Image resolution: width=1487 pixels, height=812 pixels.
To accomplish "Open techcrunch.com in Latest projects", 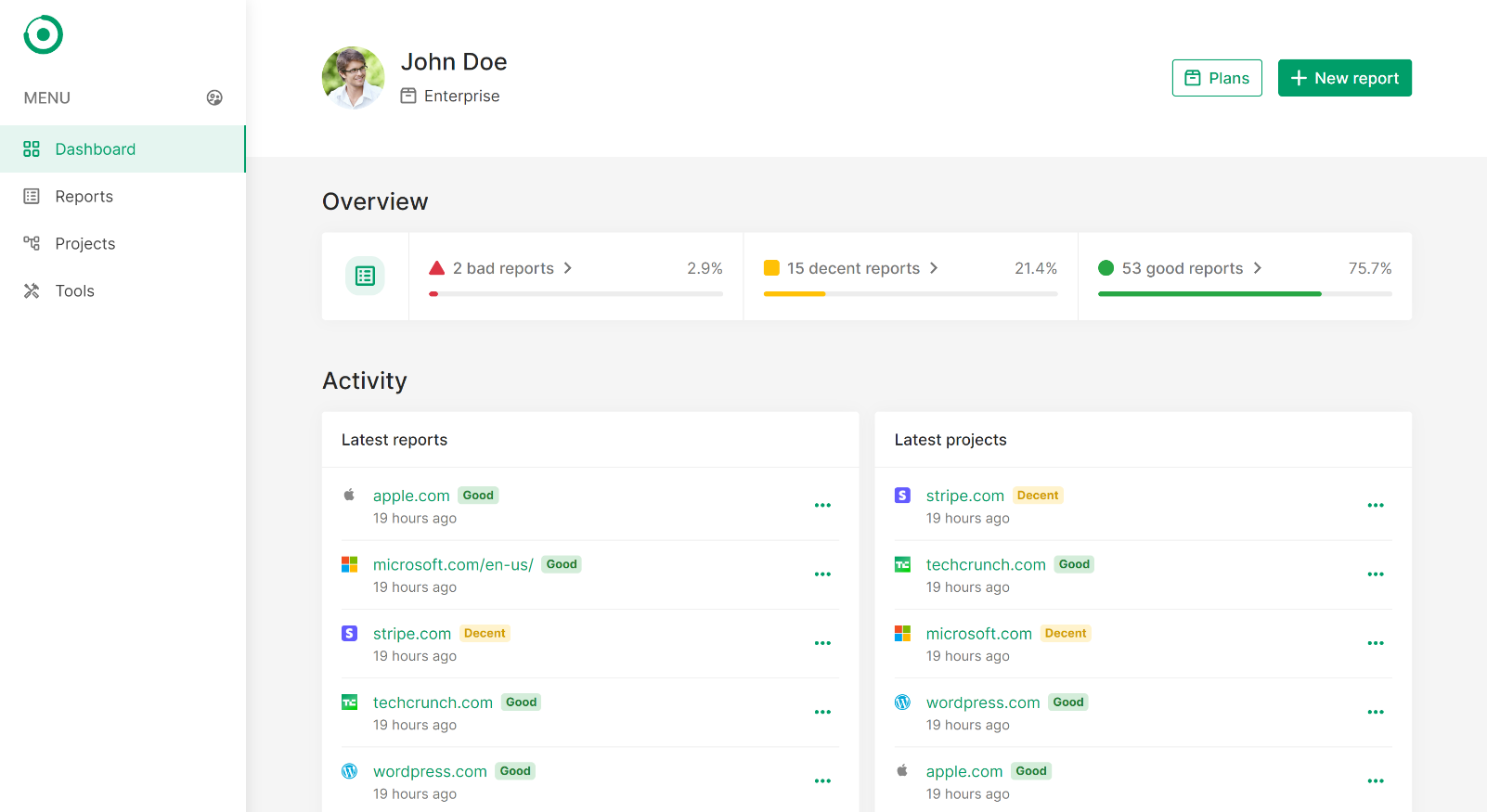I will [x=986, y=564].
